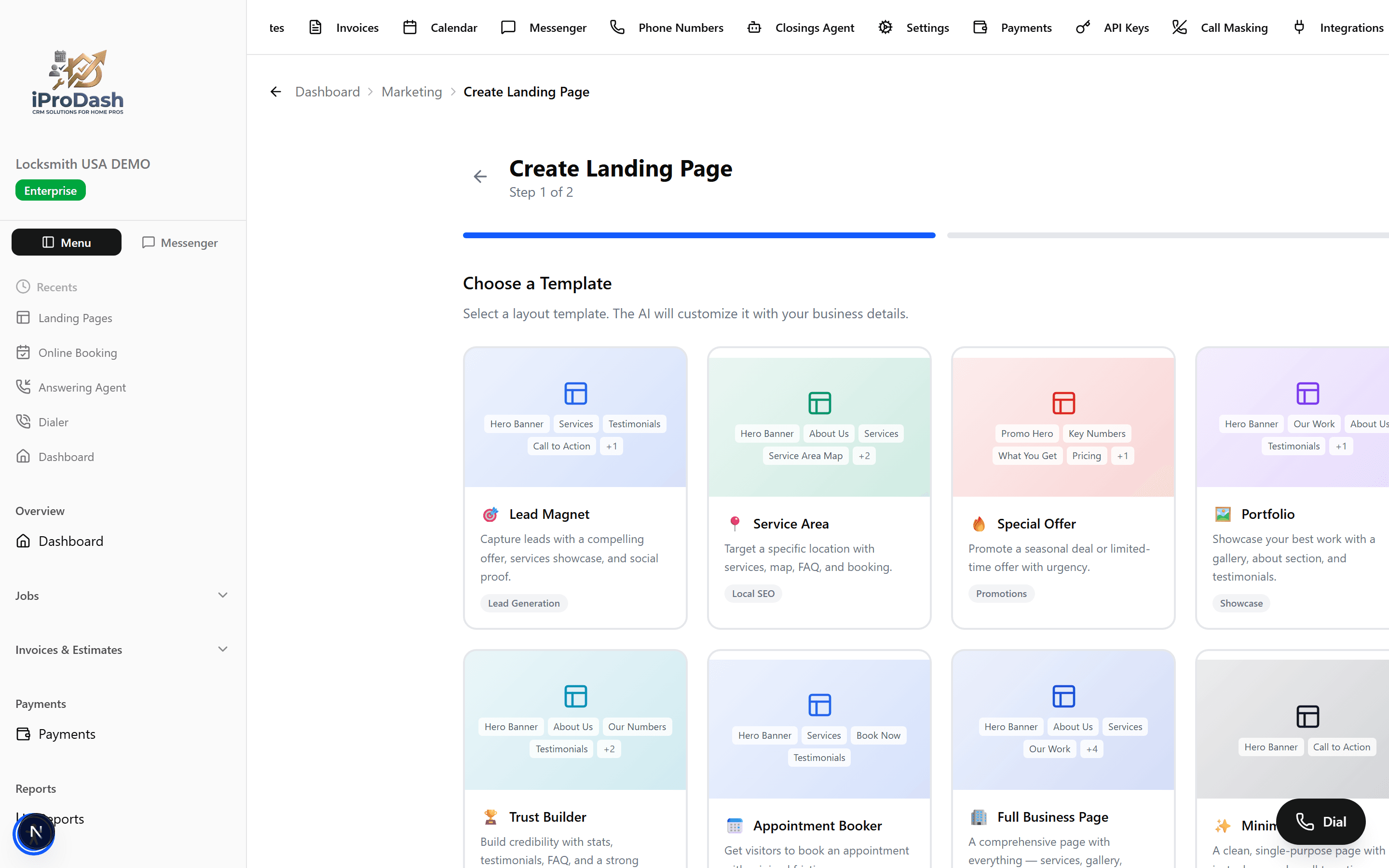Click the Settings gear icon
Viewport: 1389px width, 868px height.
[x=885, y=27]
